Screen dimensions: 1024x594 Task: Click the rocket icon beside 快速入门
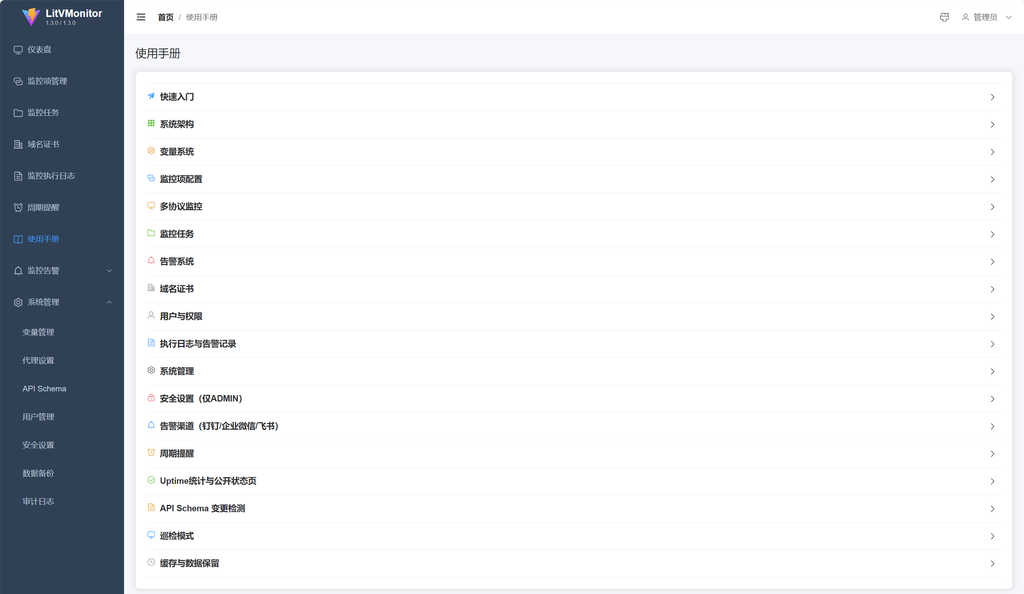[151, 96]
